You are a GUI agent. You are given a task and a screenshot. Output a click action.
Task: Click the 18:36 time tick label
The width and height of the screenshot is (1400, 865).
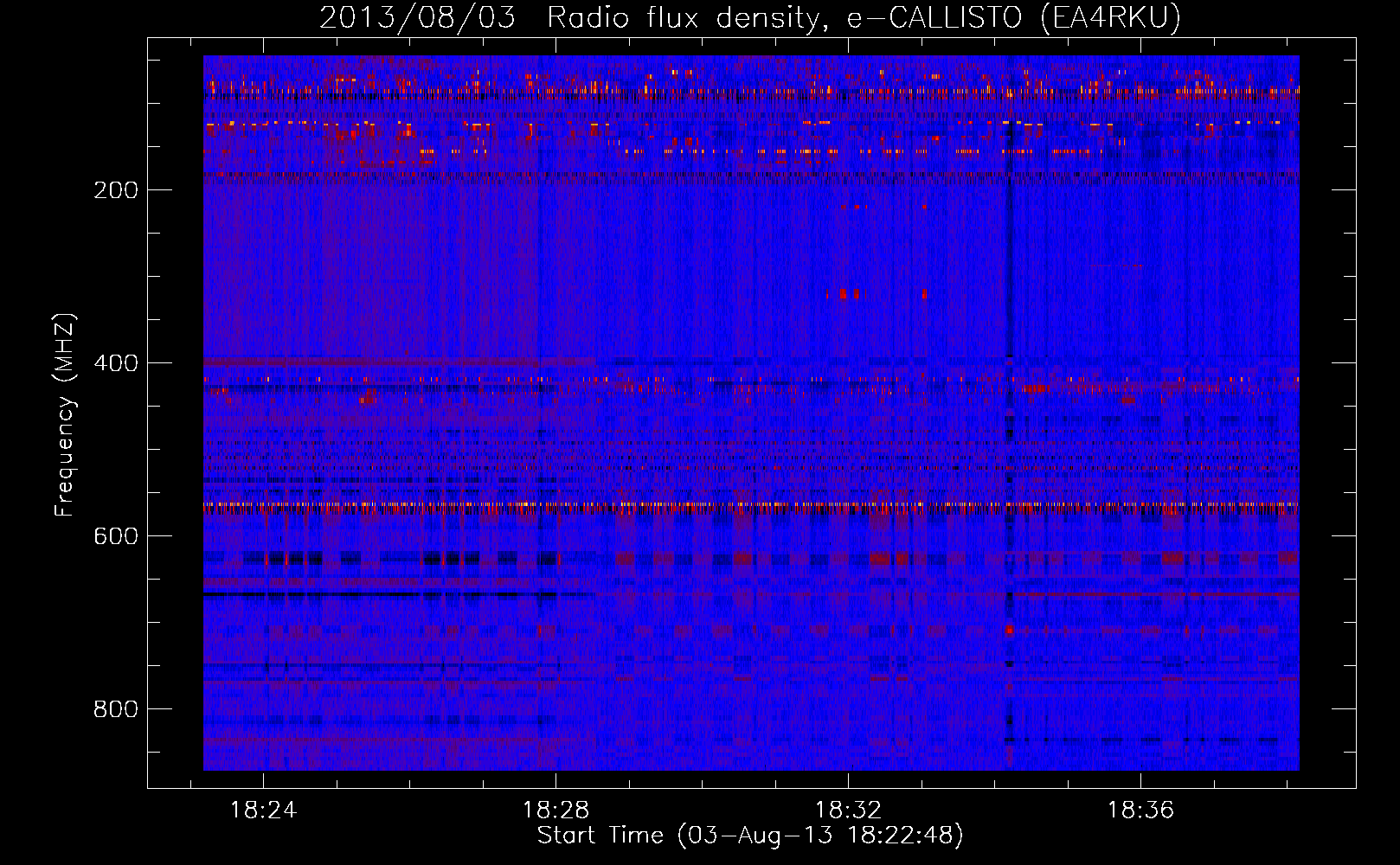pyautogui.click(x=1141, y=811)
